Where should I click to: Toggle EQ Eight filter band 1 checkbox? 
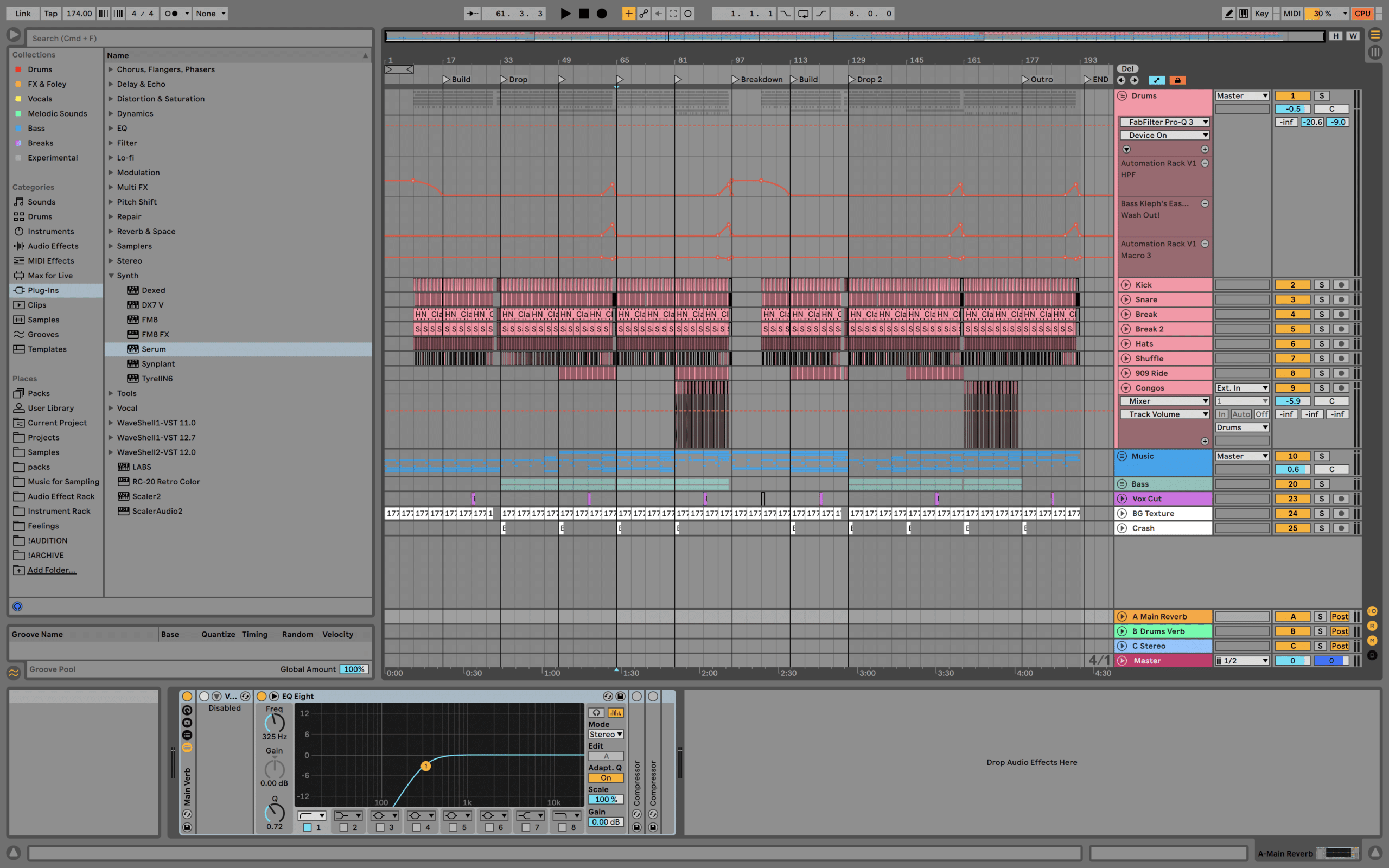click(307, 827)
